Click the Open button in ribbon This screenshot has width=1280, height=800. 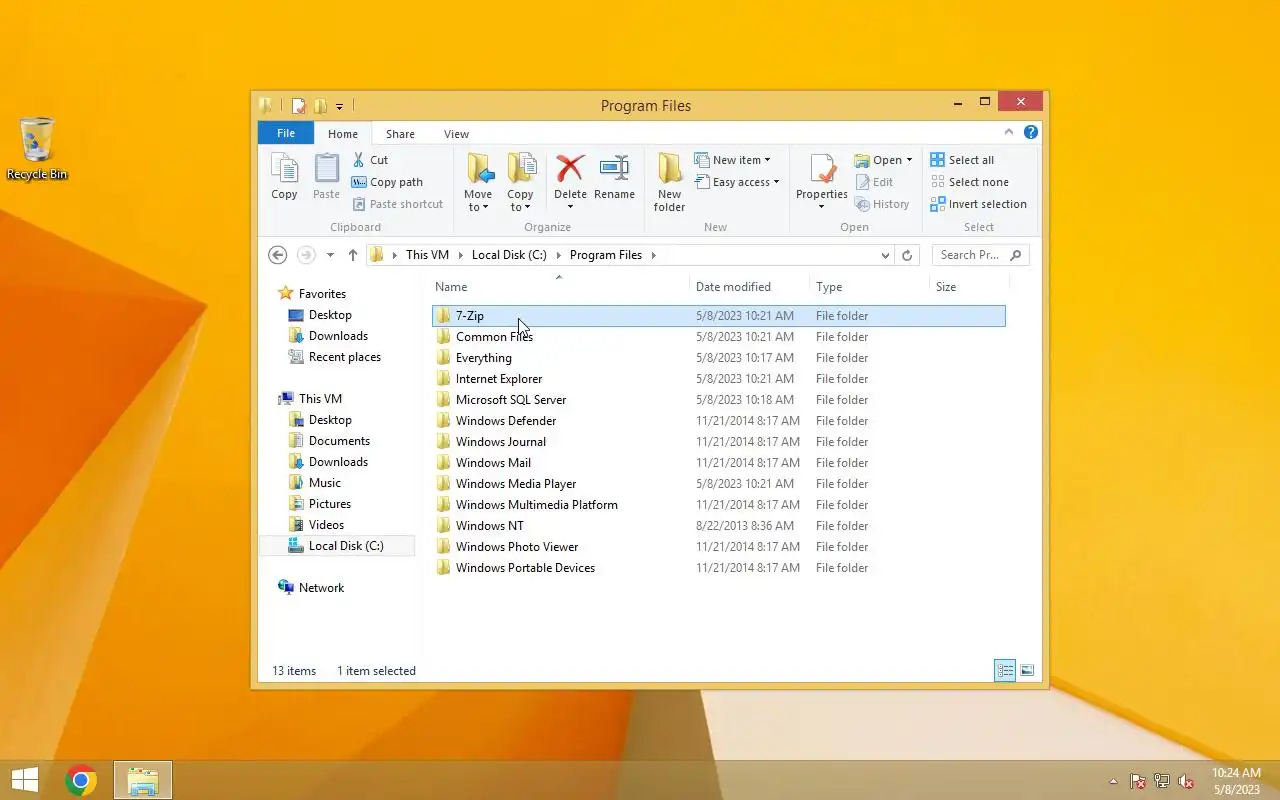(x=883, y=160)
